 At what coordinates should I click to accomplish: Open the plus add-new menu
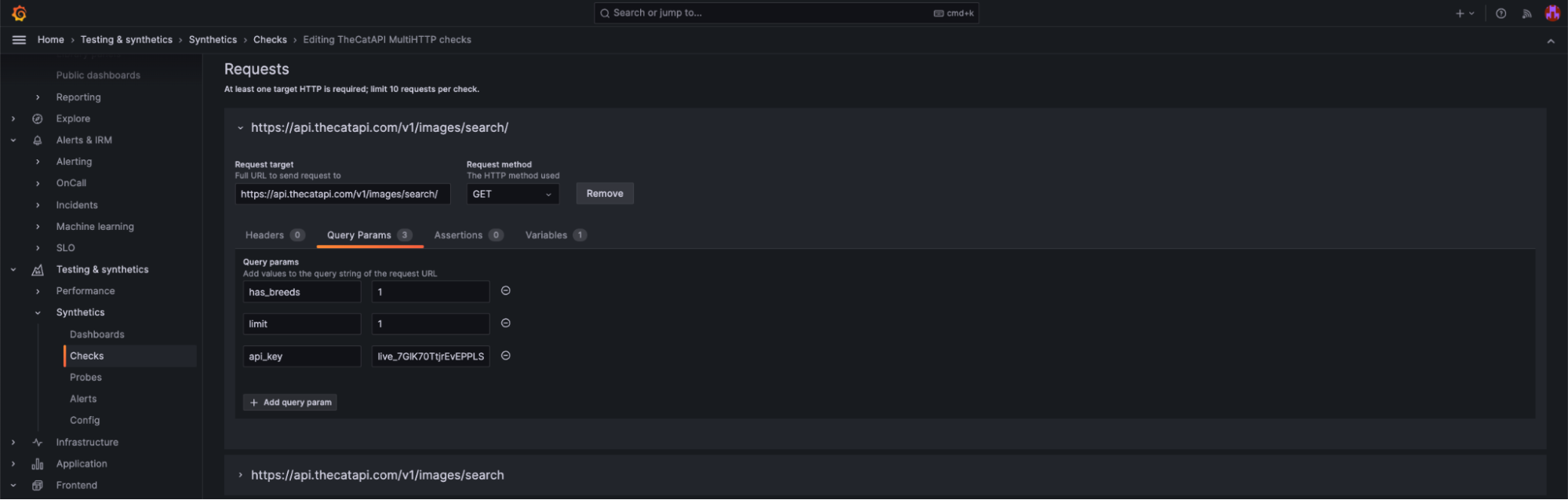tap(1464, 13)
